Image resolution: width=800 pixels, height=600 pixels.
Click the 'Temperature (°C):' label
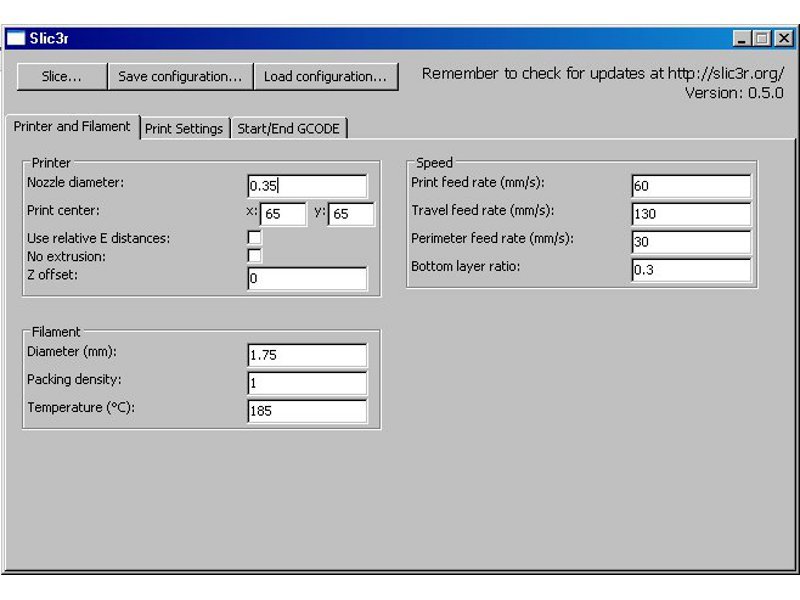(81, 408)
